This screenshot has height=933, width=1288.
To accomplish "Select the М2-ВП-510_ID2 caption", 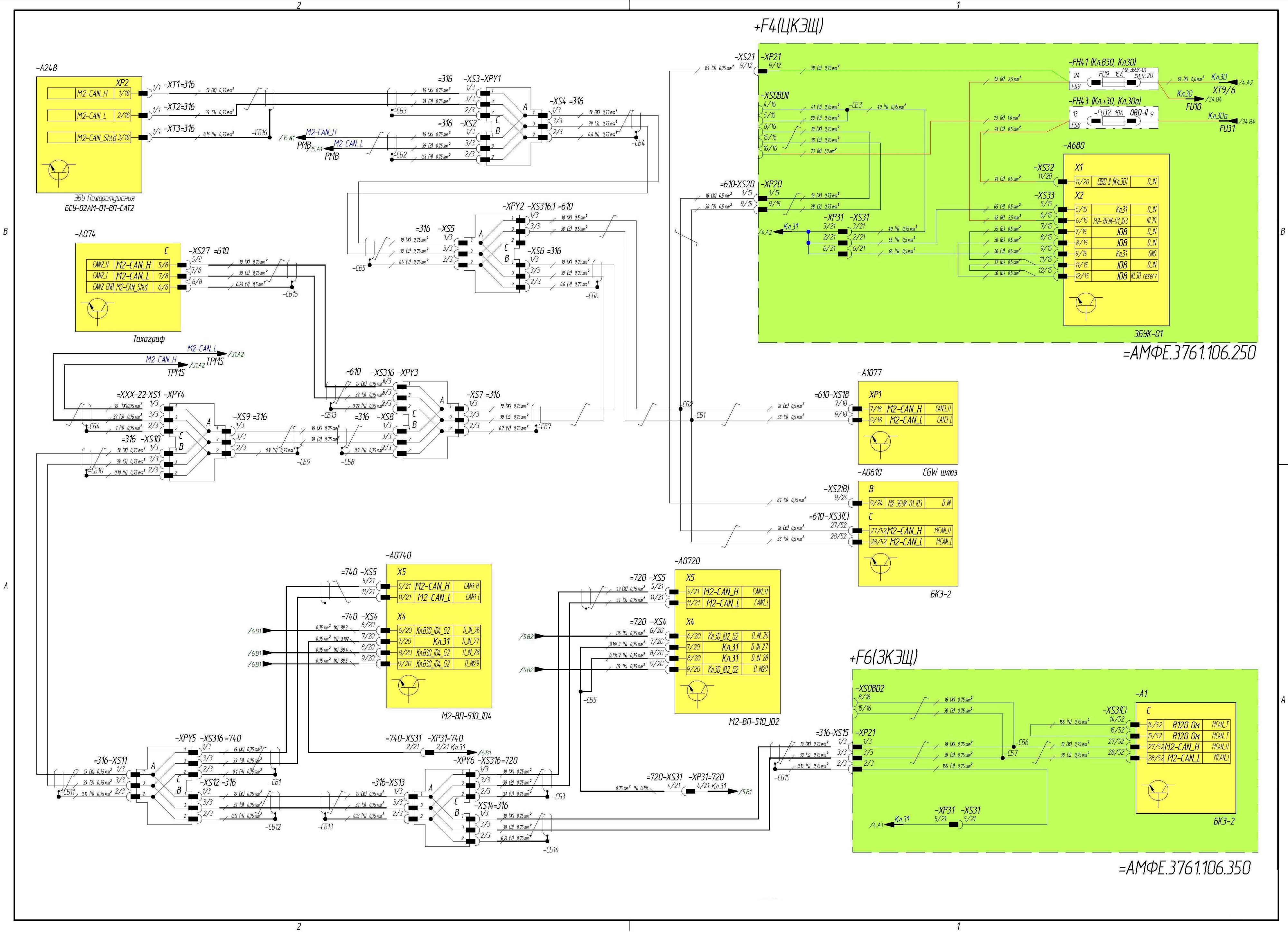I will pos(754,722).
